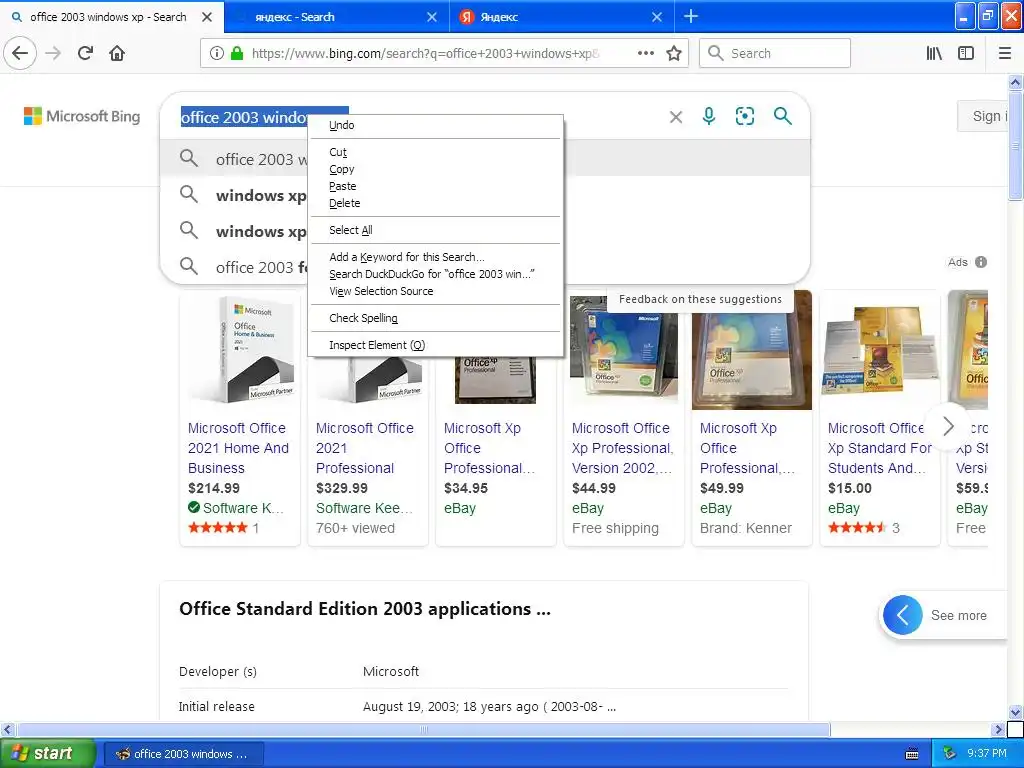Click the Ads info icon
This screenshot has width=1024, height=768.
point(981,262)
